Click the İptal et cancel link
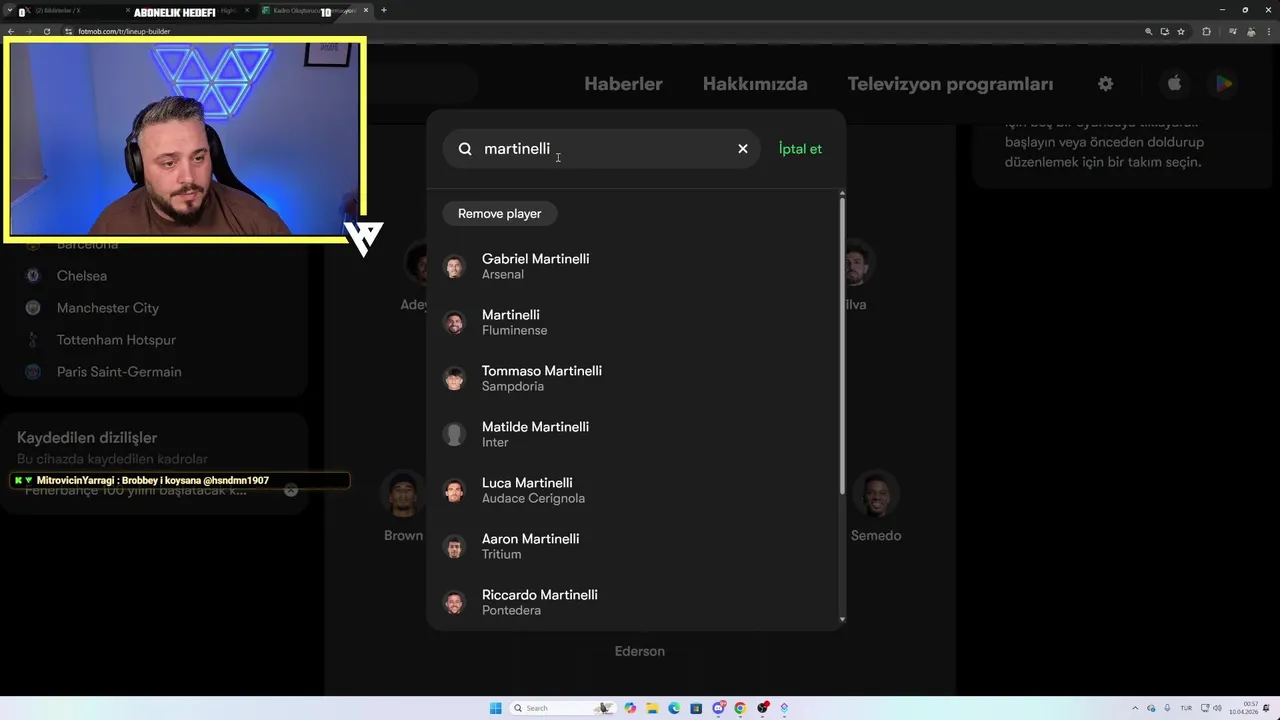This screenshot has width=1280, height=720. (800, 148)
